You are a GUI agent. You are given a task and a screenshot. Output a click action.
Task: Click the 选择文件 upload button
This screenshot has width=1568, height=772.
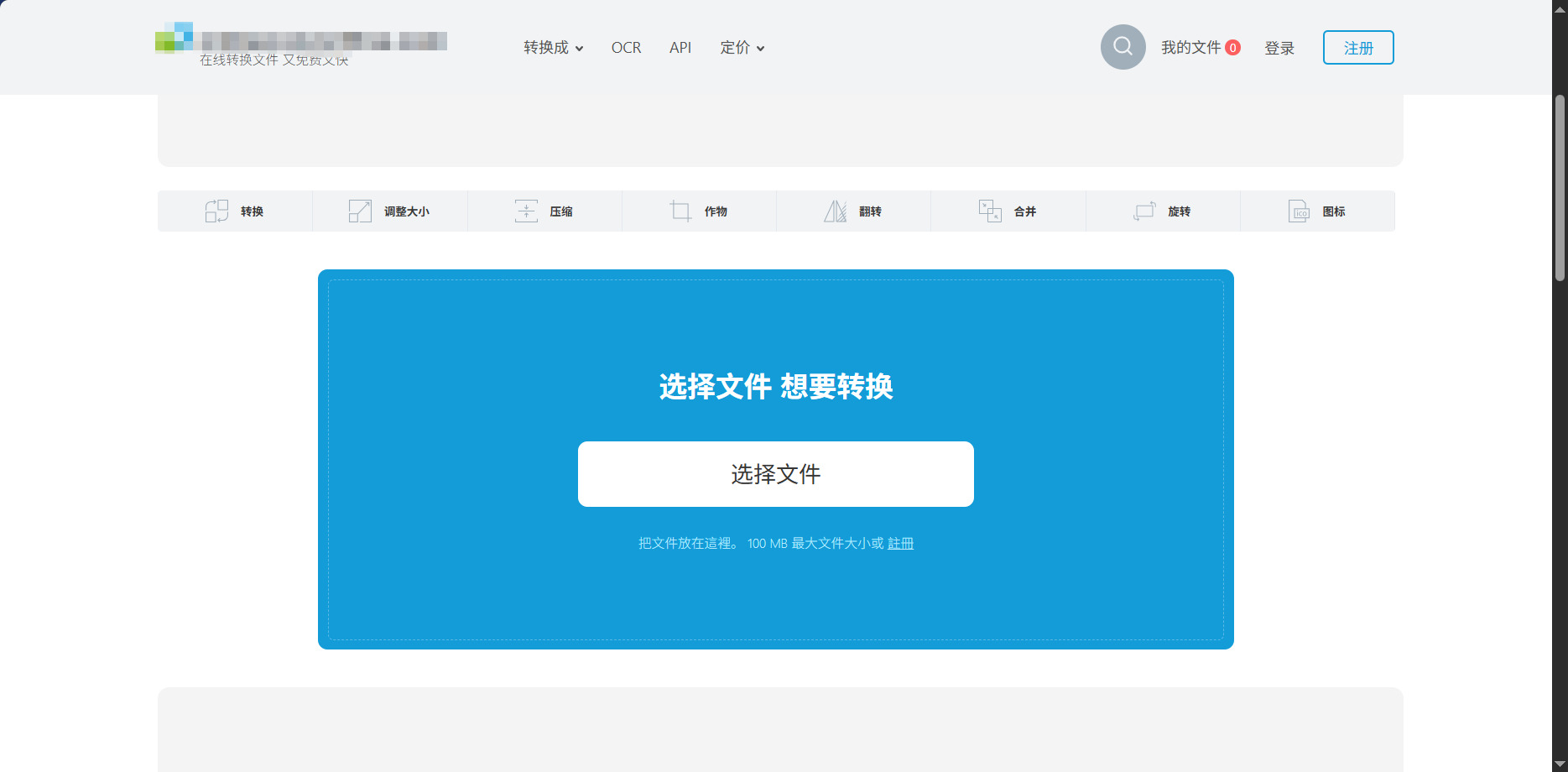[776, 474]
